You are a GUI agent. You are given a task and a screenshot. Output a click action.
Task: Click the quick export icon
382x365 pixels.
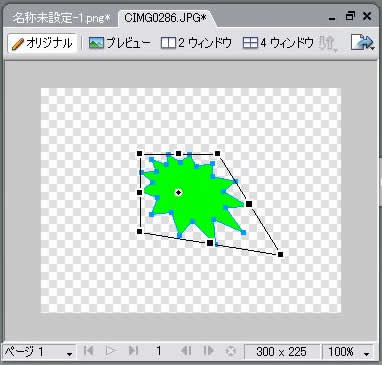coord(363,43)
